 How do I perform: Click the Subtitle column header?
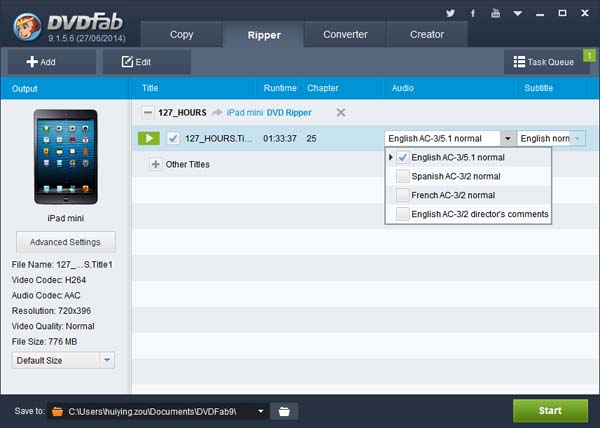(x=538, y=88)
